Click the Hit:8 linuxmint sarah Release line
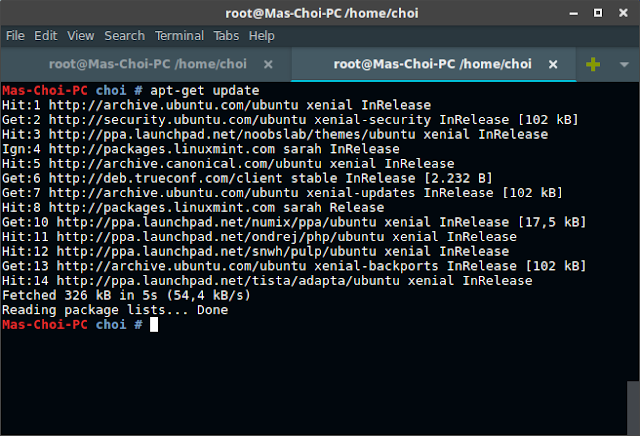Screen dimensions: 640x436 193,207
